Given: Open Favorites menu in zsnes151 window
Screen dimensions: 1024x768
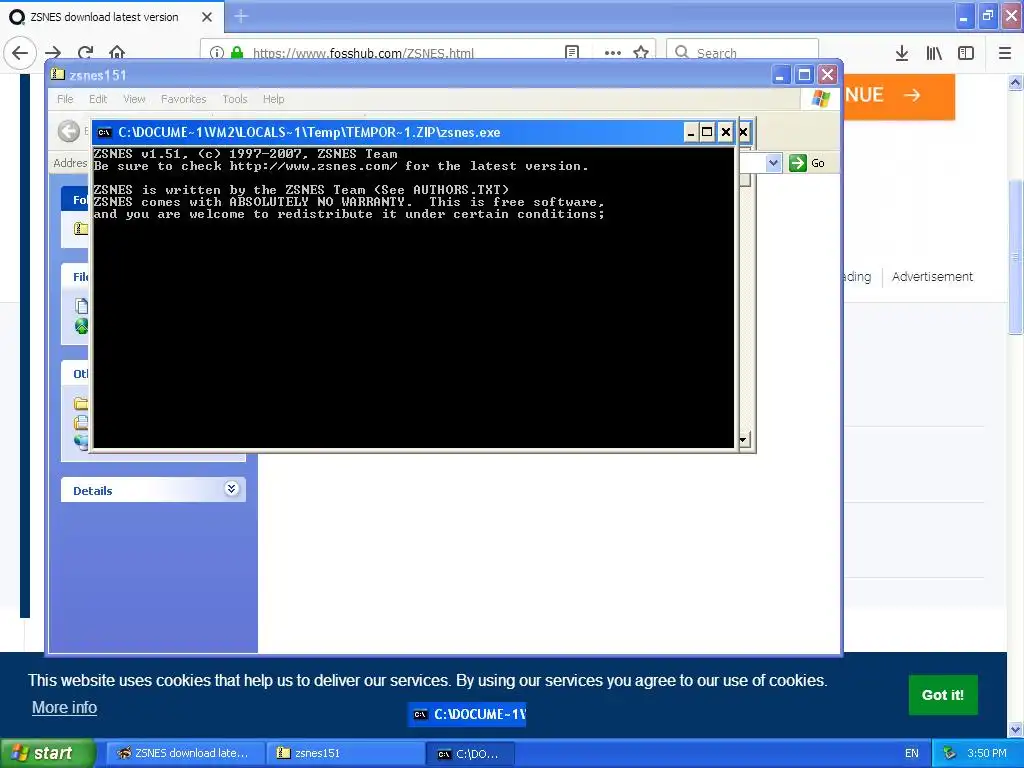Looking at the screenshot, I should (x=184, y=99).
